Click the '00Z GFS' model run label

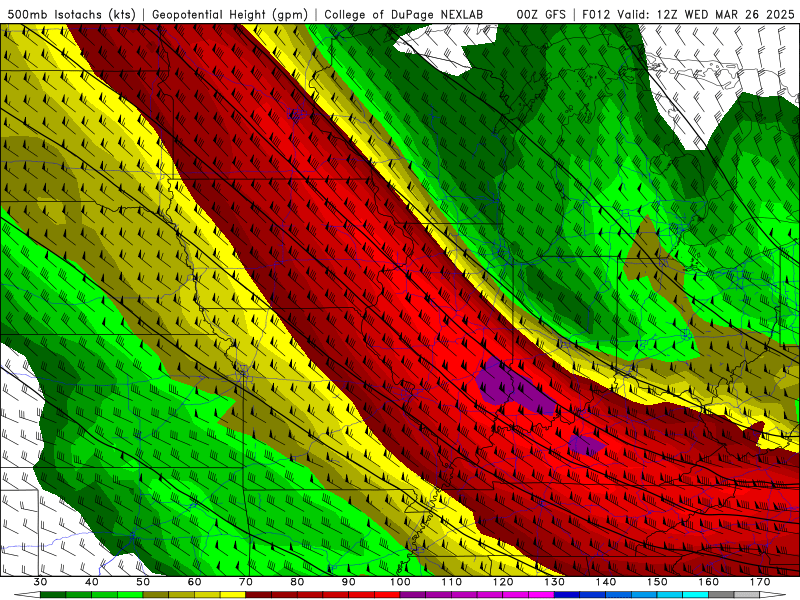click(541, 15)
